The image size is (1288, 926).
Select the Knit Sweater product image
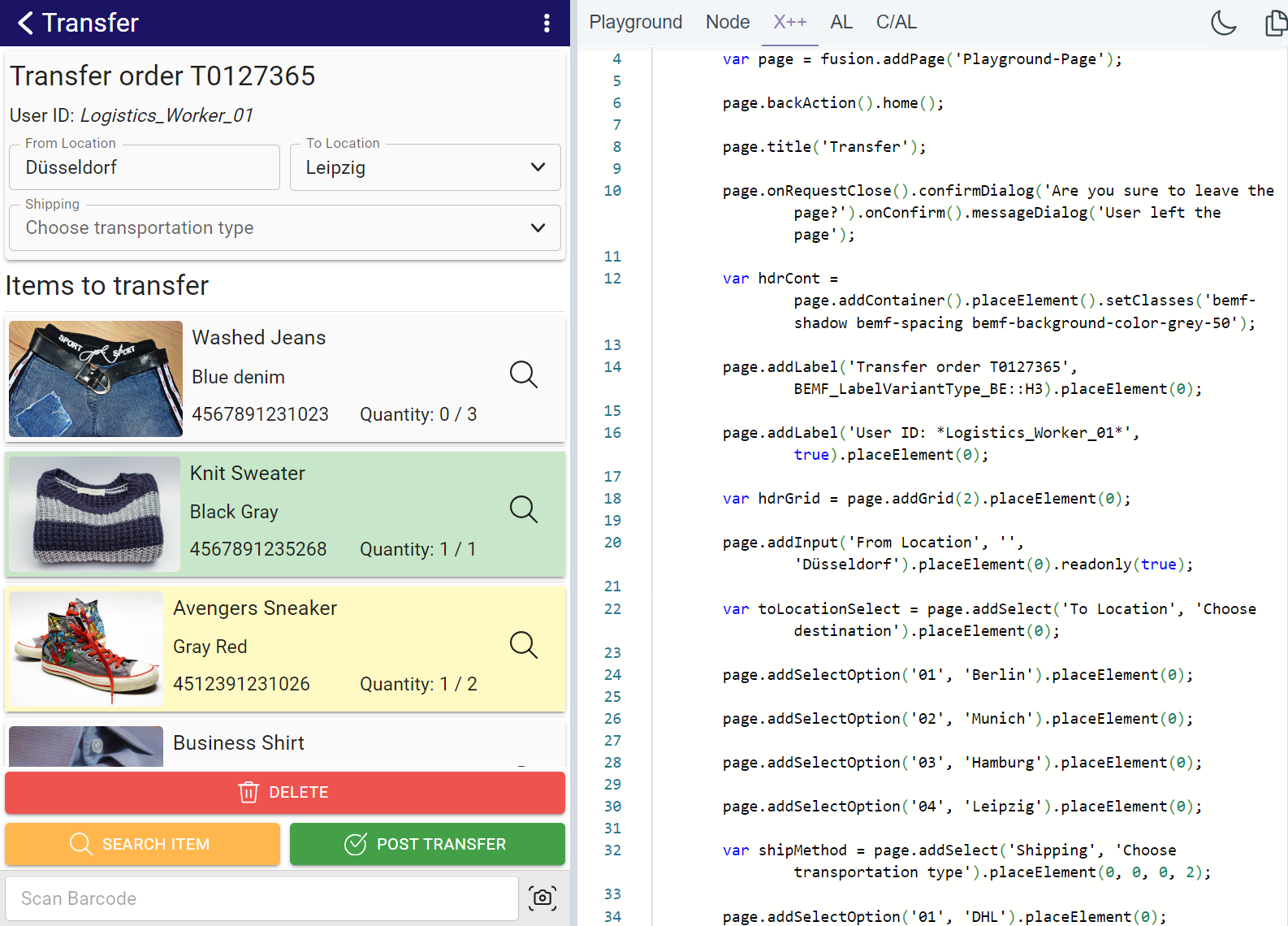point(95,513)
